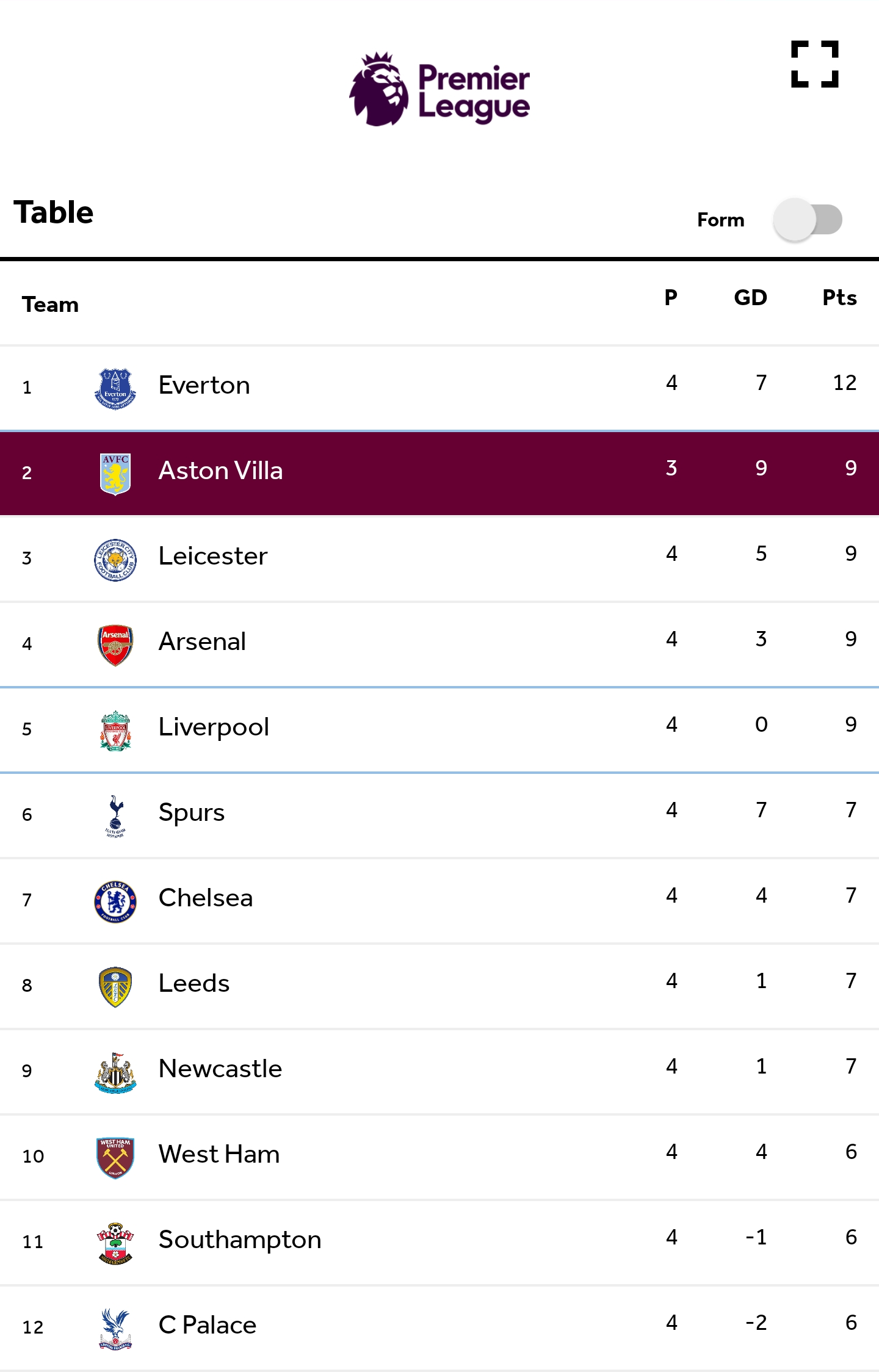Image resolution: width=879 pixels, height=1372 pixels.
Task: Click the Chelsea club badge
Action: (x=115, y=901)
